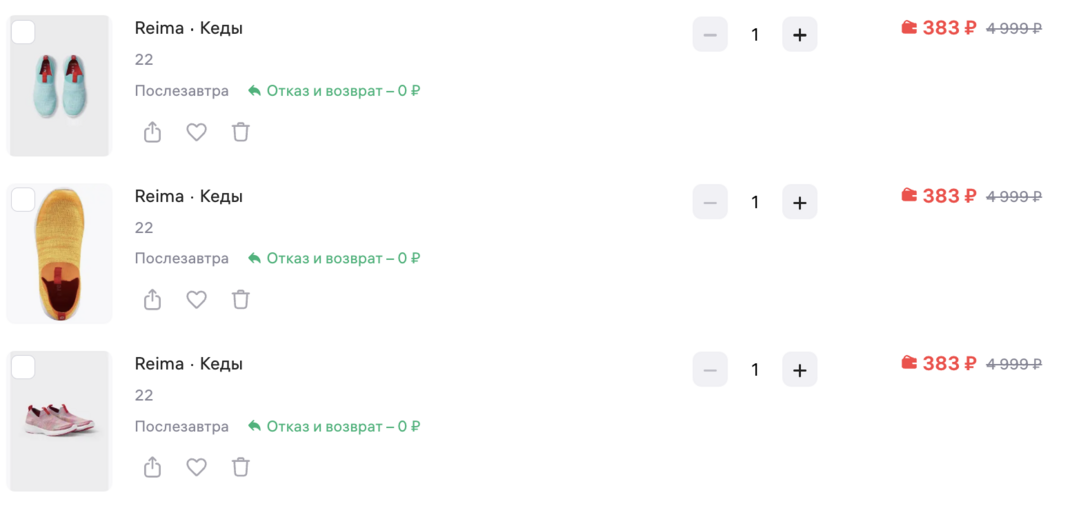Select checkbox for light blue sneakers
Screen dimensions: 1090x506
pos(23,33)
